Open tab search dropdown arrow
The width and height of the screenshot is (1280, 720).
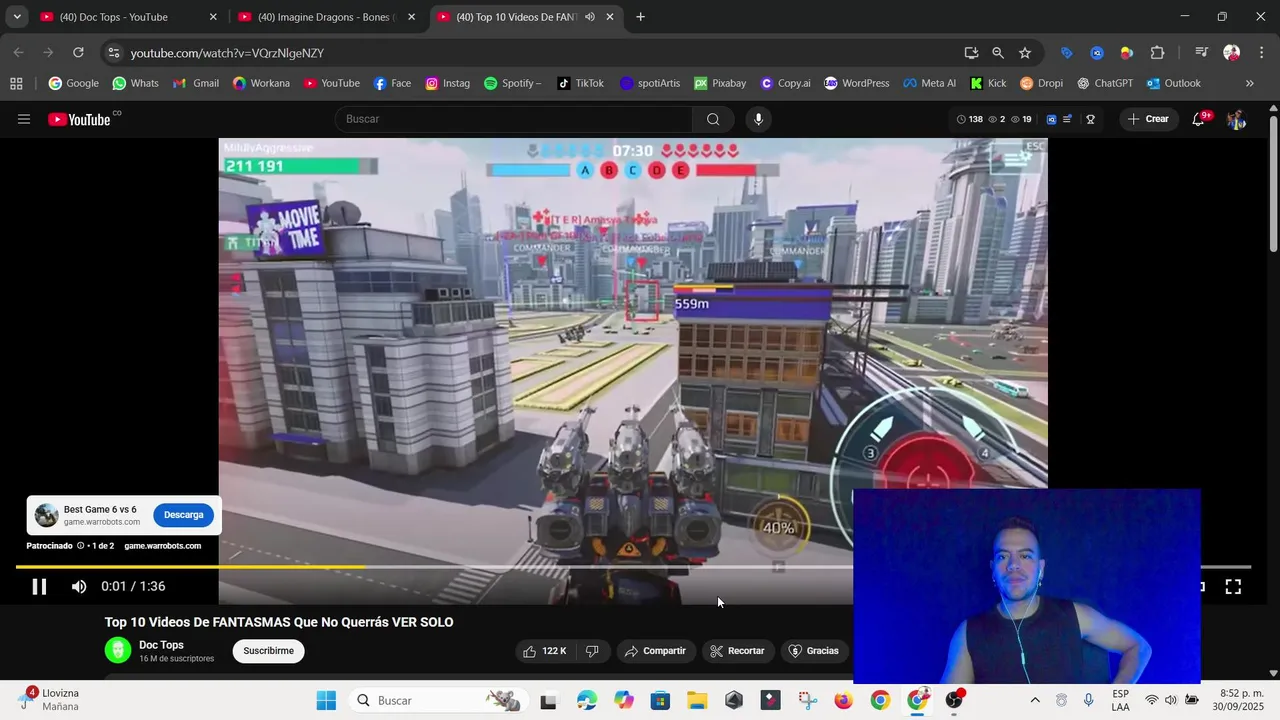(17, 17)
